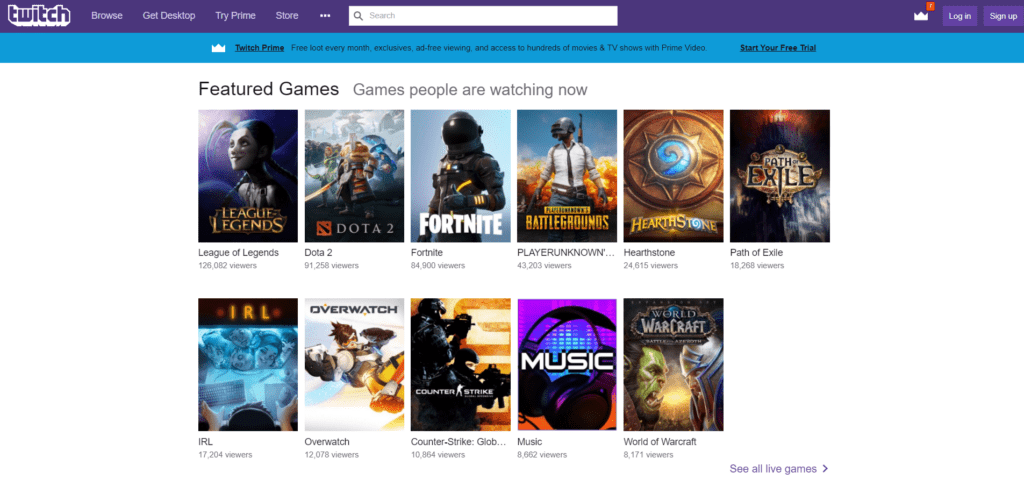Viewport: 1024px width, 487px height.
Task: Open the Store navigation item
Action: [x=287, y=16]
